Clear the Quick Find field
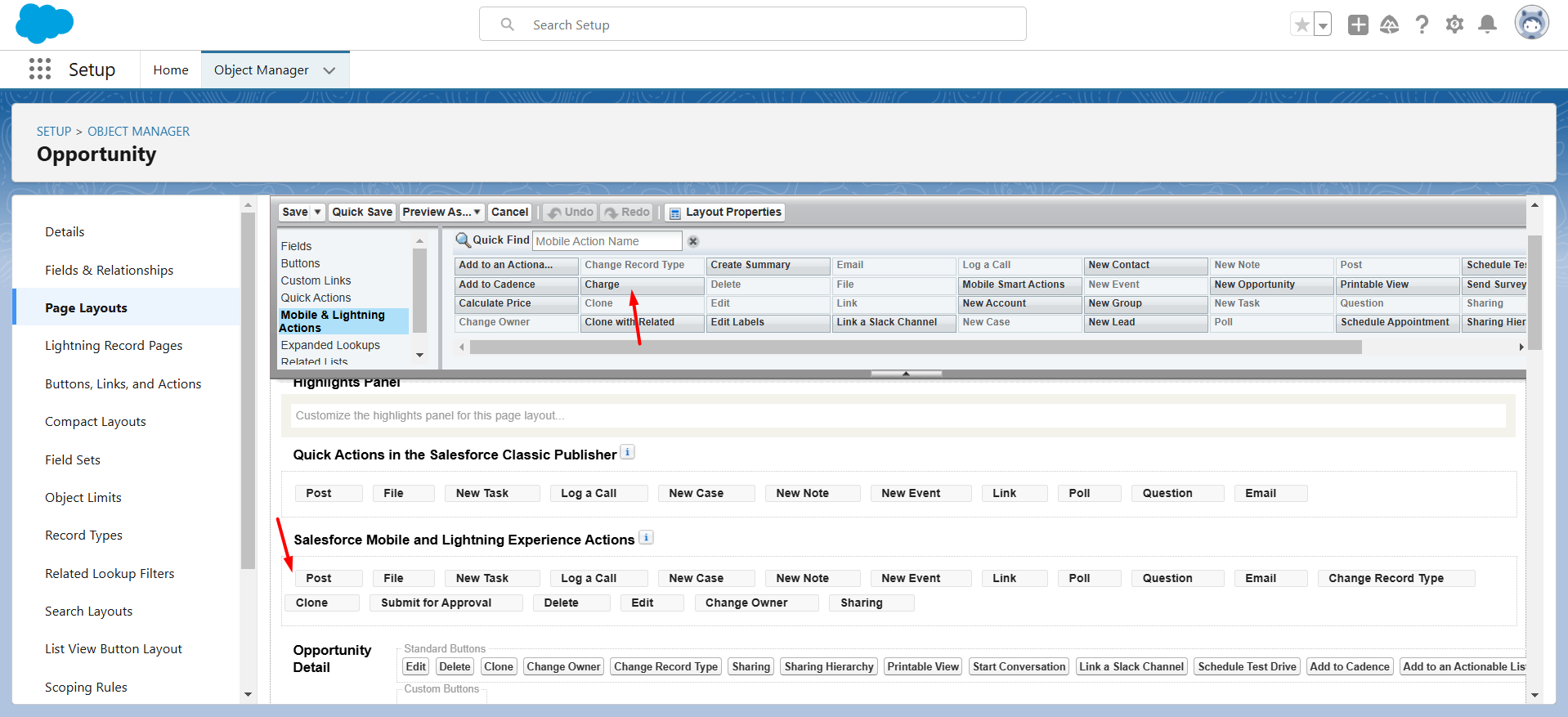This screenshot has width=1568, height=717. tap(693, 241)
